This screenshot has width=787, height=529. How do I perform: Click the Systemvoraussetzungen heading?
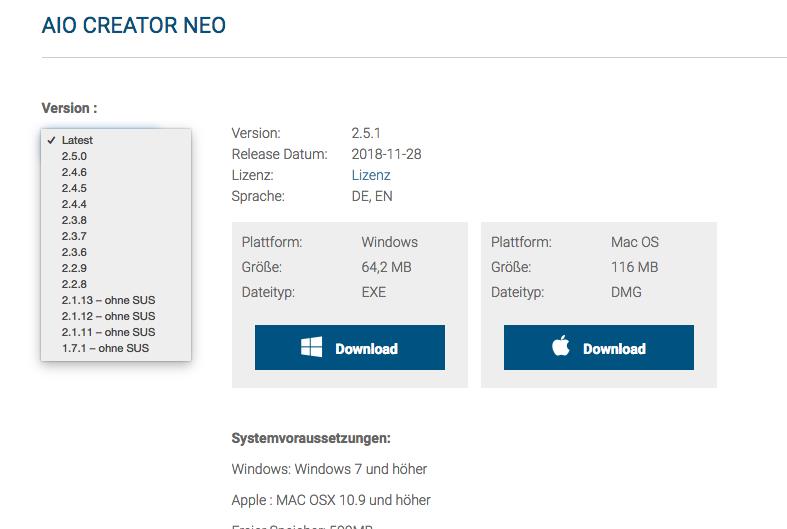click(x=311, y=438)
